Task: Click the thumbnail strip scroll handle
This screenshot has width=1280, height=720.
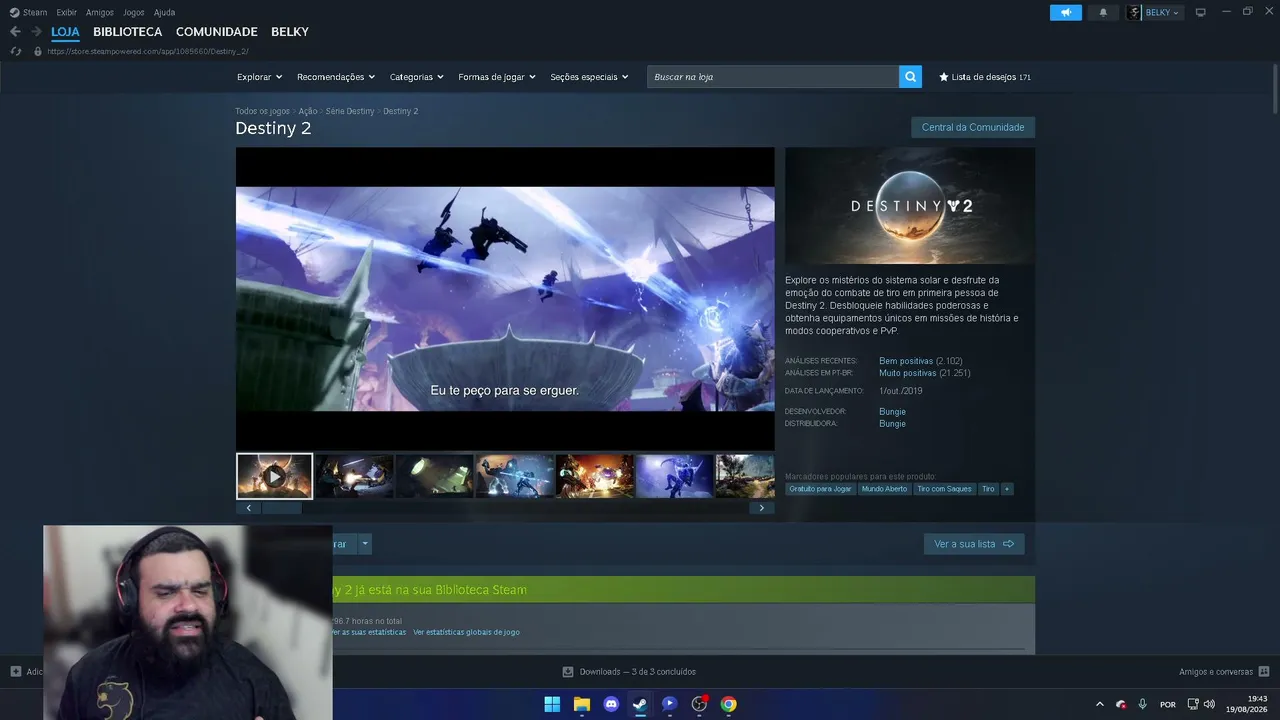Action: click(x=282, y=508)
